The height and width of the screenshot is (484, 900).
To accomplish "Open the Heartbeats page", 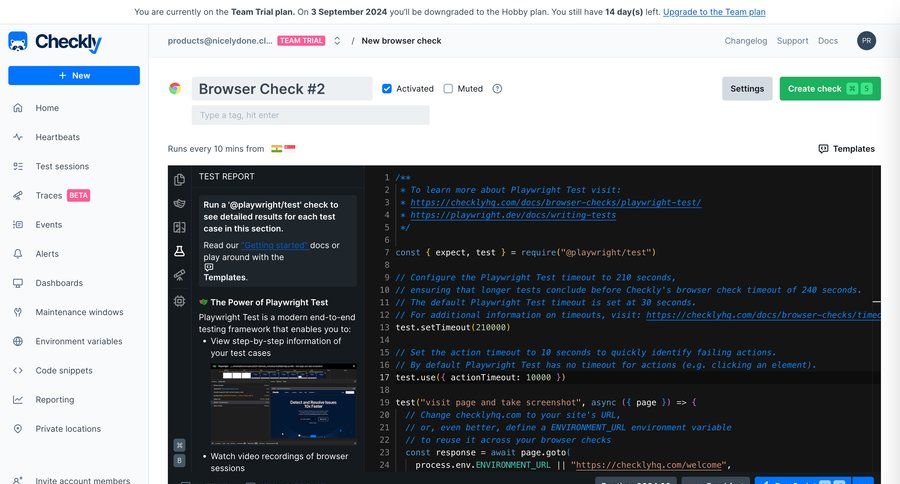I will (x=57, y=137).
